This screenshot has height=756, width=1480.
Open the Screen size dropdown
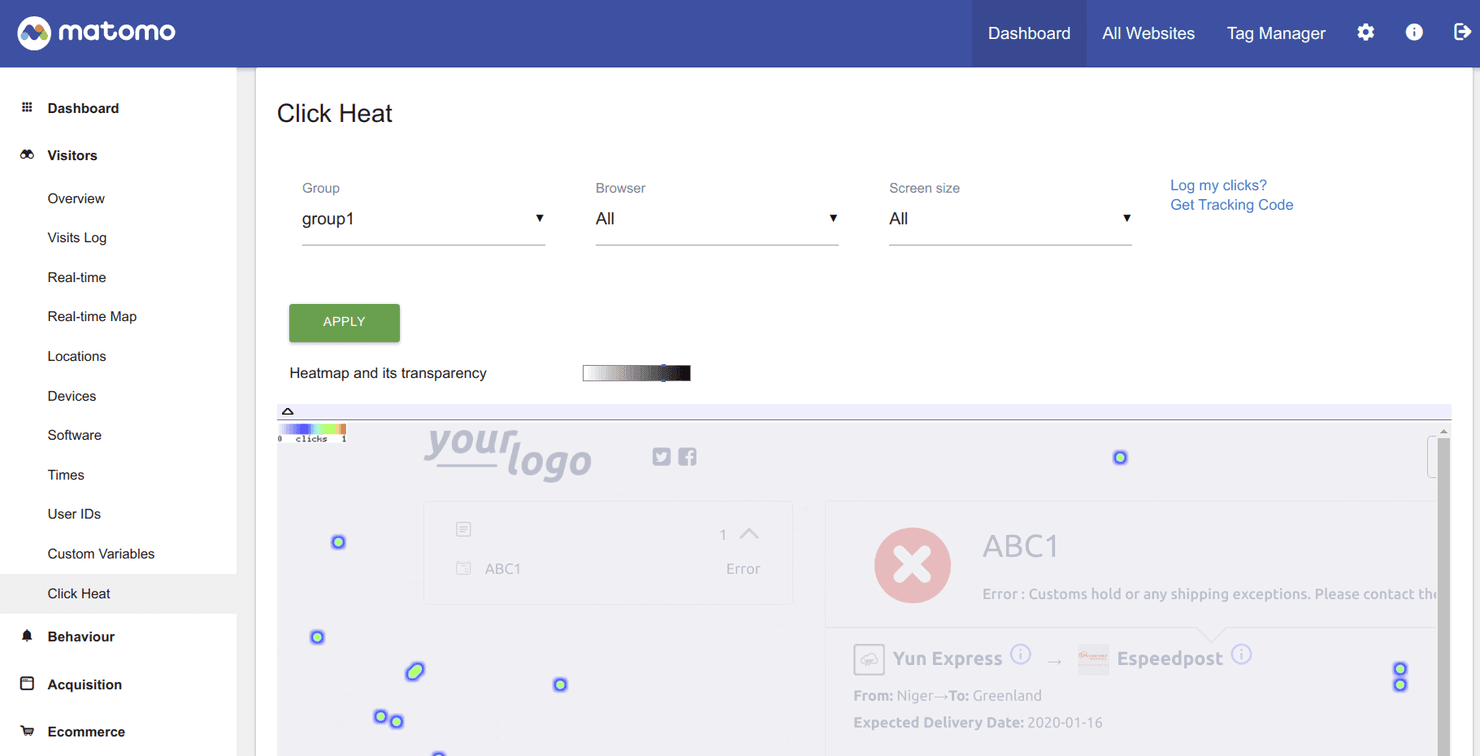[1010, 219]
